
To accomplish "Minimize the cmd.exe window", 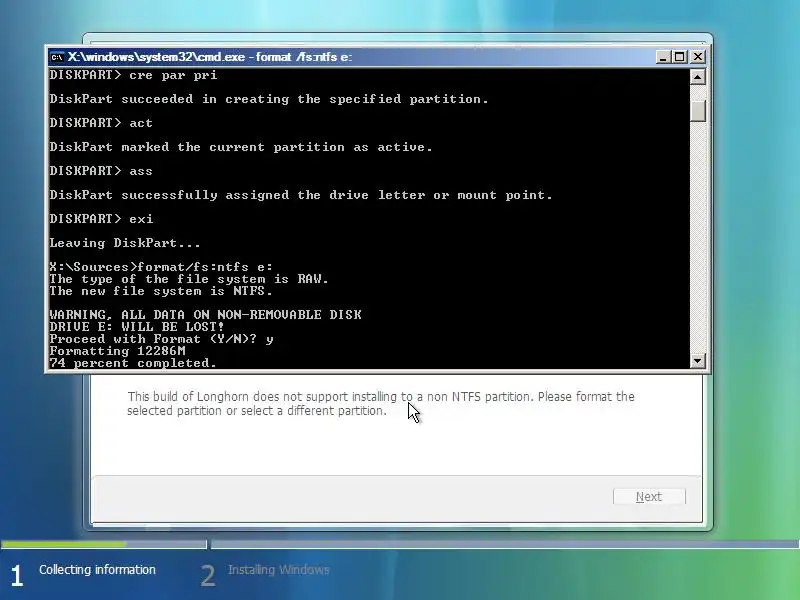I will [x=662, y=57].
